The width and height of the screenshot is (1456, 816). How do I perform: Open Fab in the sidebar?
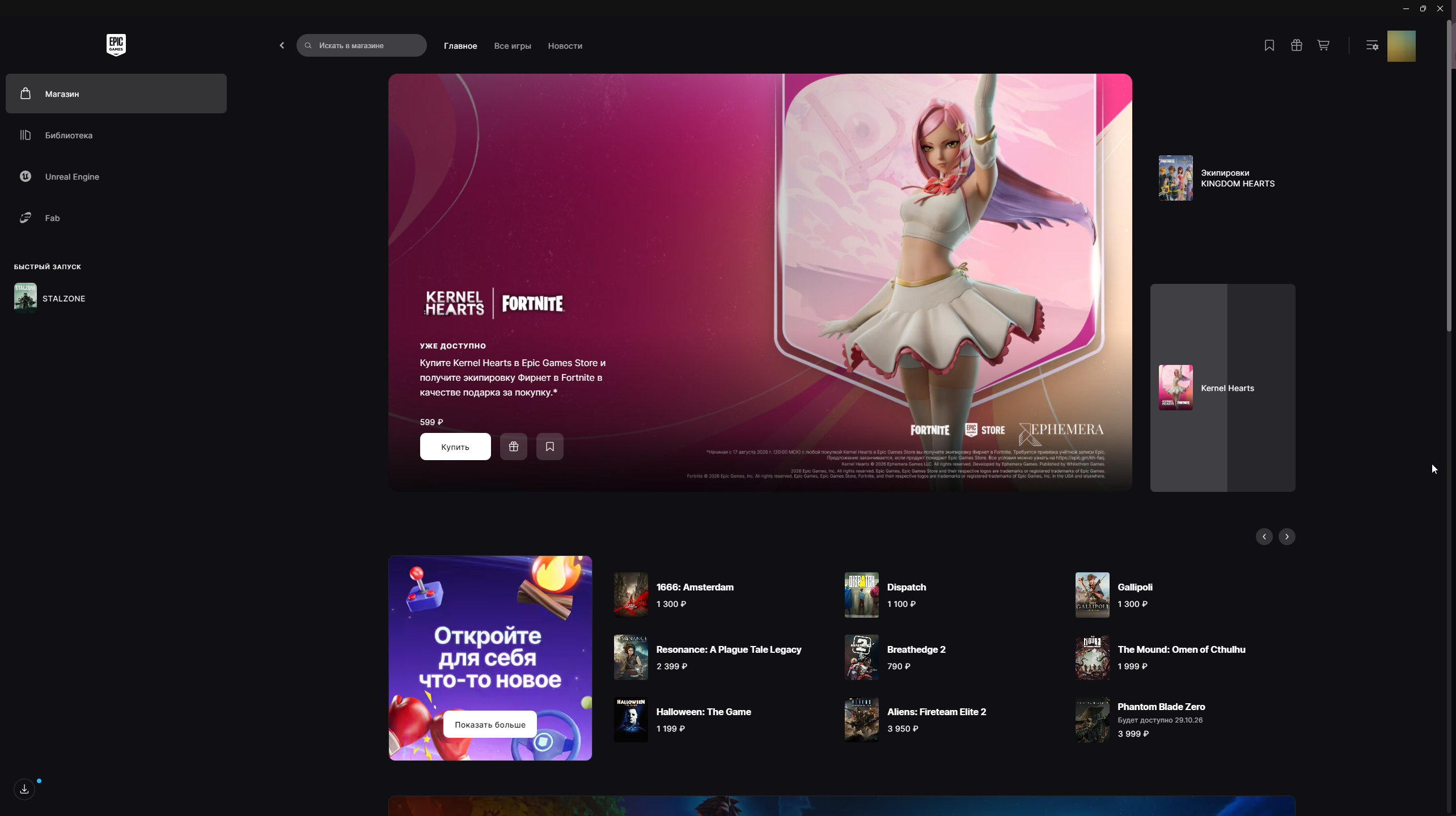pyautogui.click(x=116, y=218)
